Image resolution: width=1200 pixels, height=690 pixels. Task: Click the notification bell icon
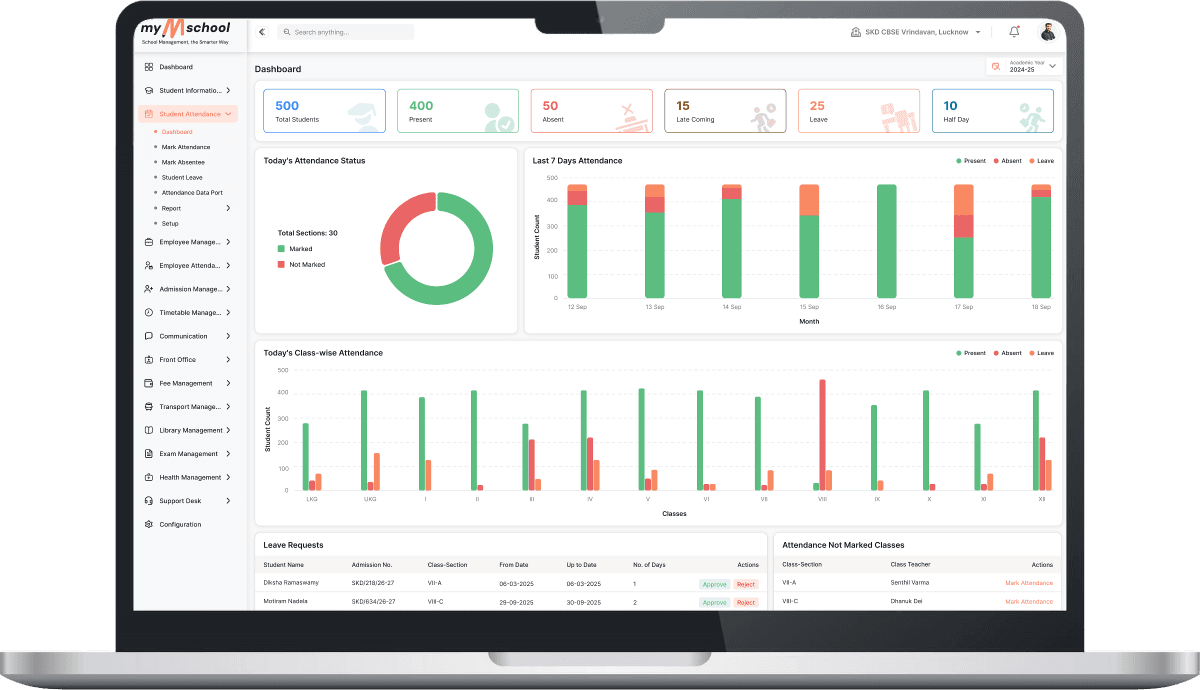[x=1014, y=32]
